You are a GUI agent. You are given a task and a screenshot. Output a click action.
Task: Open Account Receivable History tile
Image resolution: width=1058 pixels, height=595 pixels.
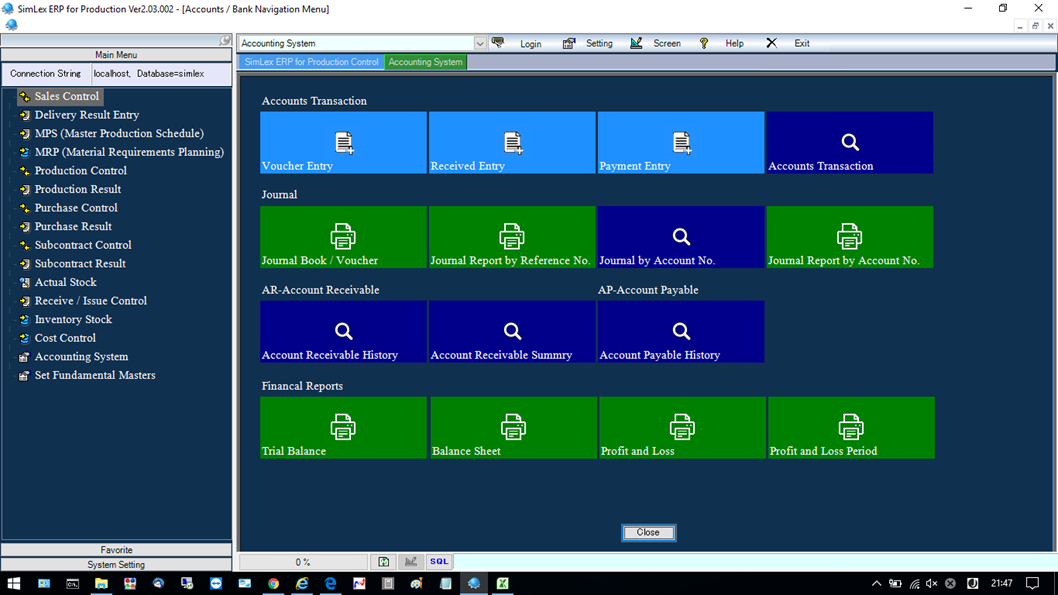(343, 331)
